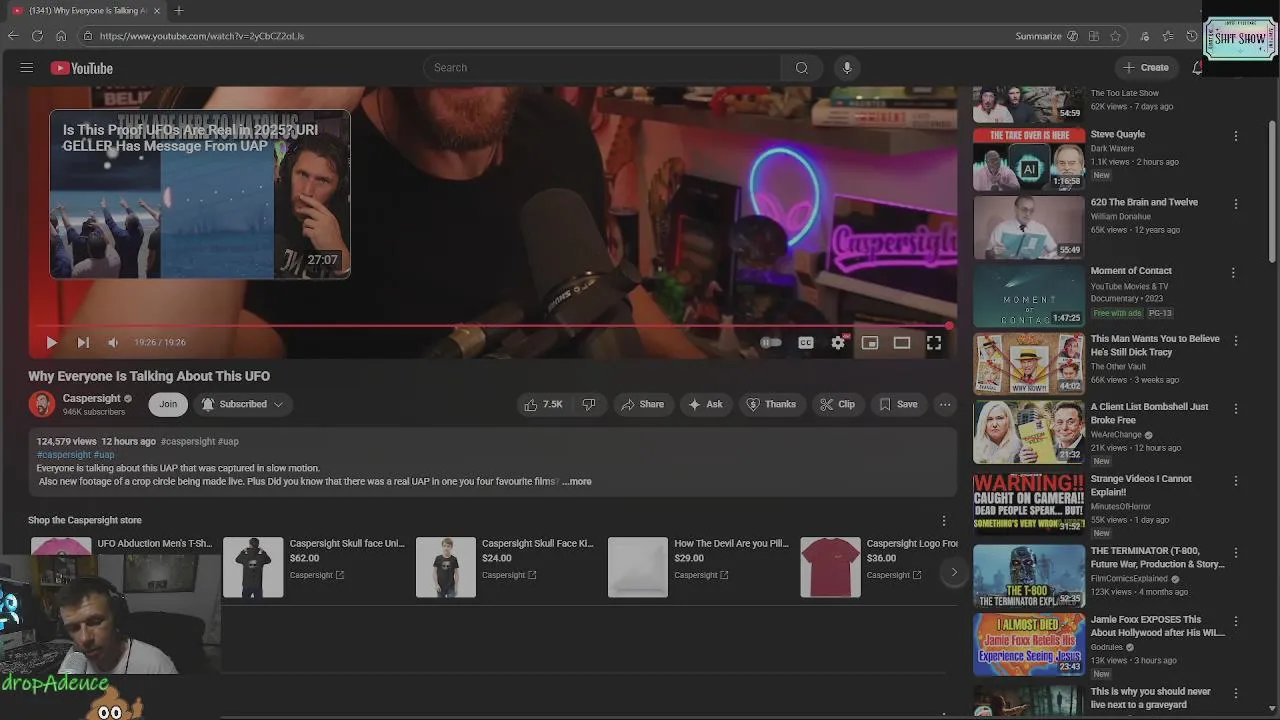
Task: Go back in the browser
Action: [x=13, y=36]
